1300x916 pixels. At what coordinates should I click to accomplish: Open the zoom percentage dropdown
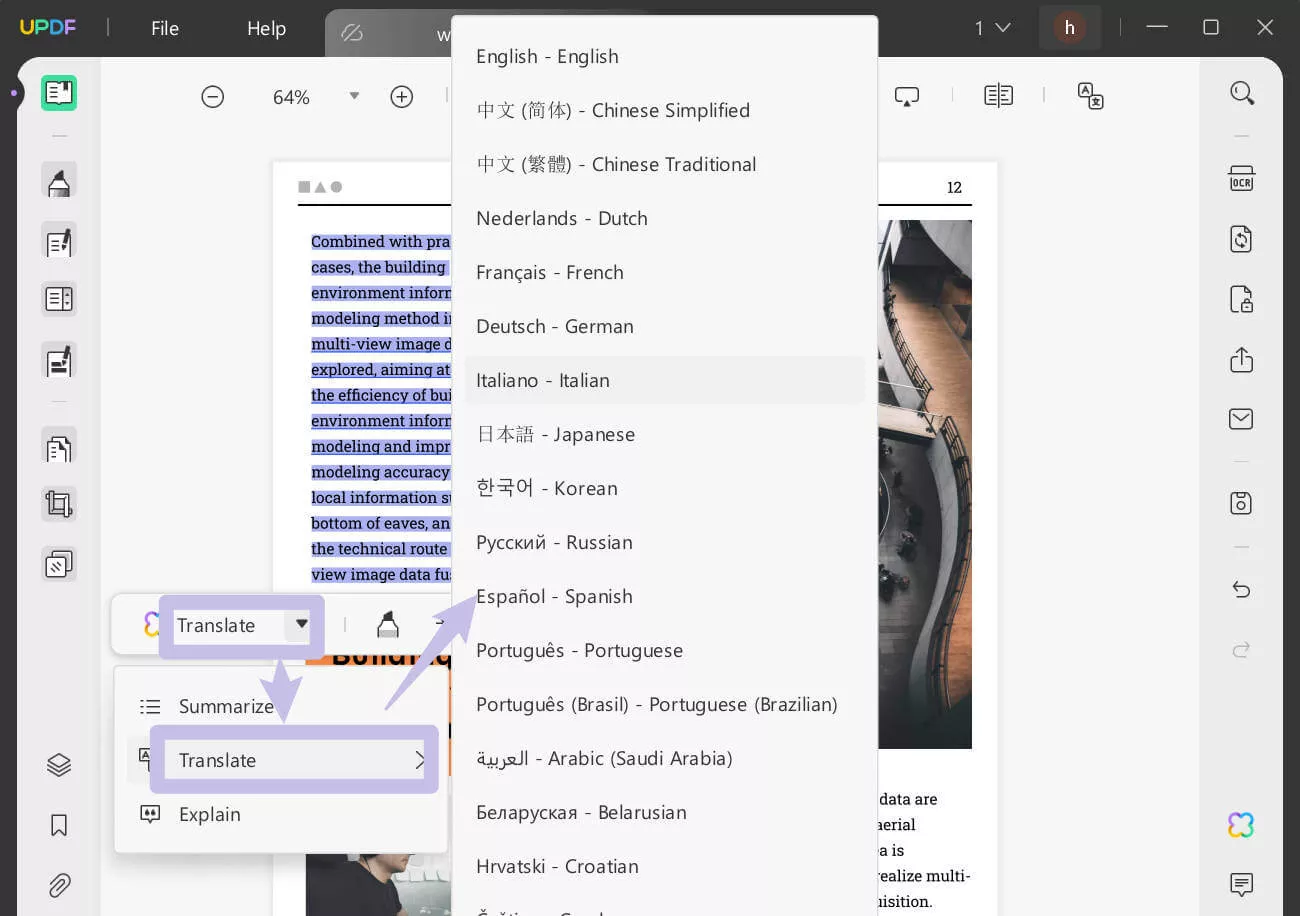click(354, 95)
